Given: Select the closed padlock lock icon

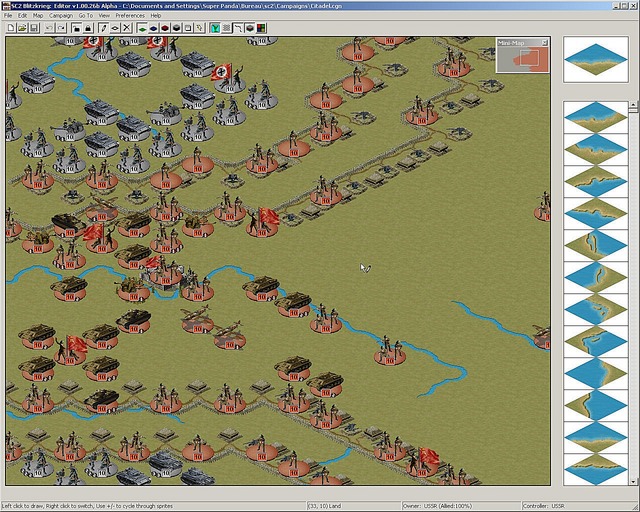Looking at the screenshot, I should point(88,28).
